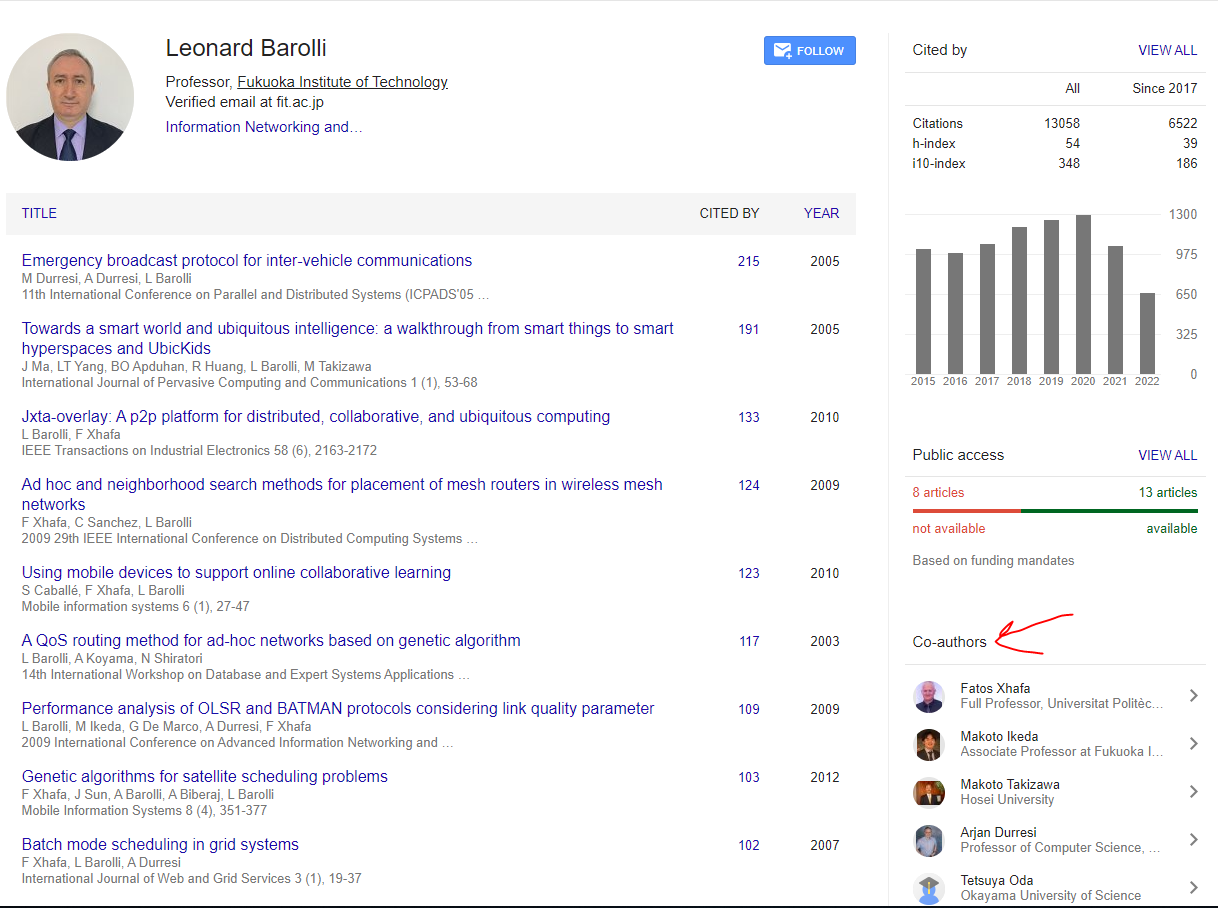Screen dimensions: 1218x908
Task: Open the Fukuoka Institute of Technology link
Action: point(342,81)
